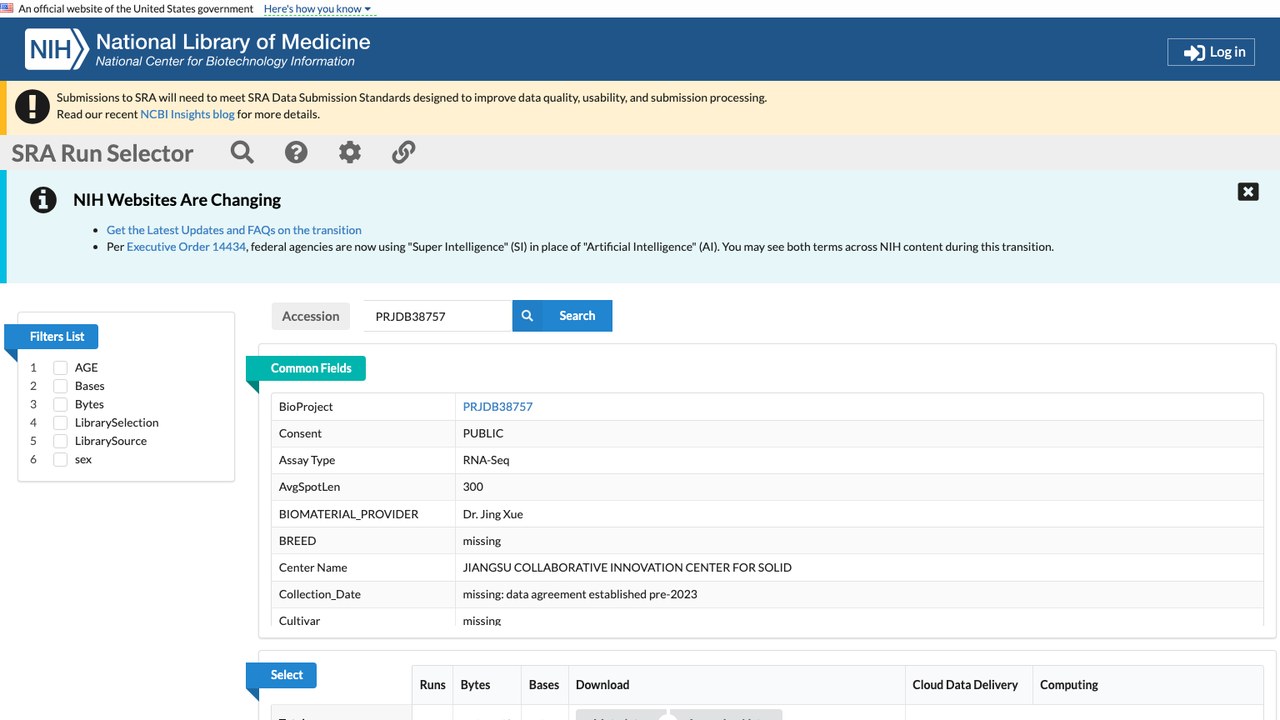Dismiss the NIH Websites Are Changing notice
Viewport: 1280px width, 720px height.
click(1248, 192)
